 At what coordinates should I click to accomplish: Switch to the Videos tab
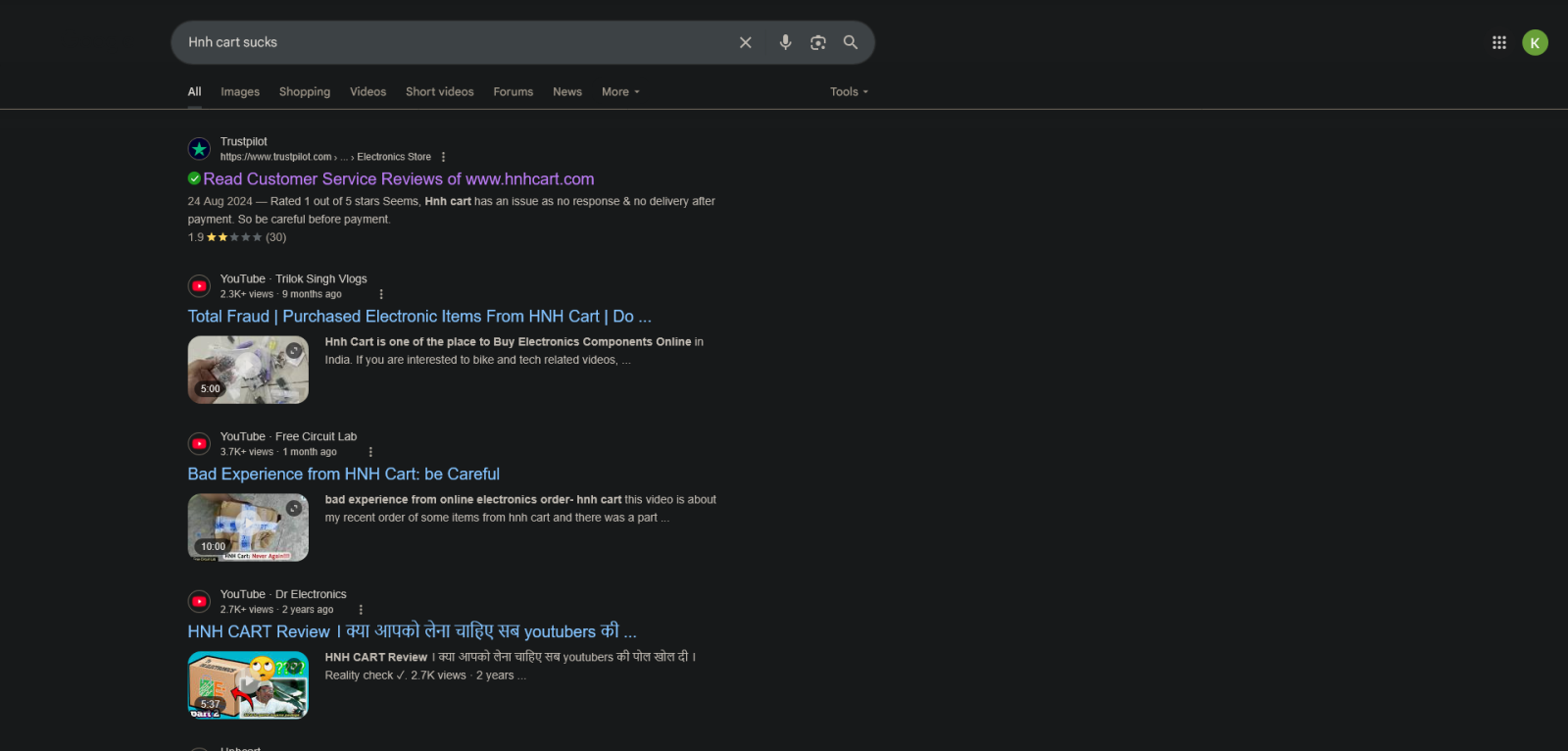[x=367, y=91]
